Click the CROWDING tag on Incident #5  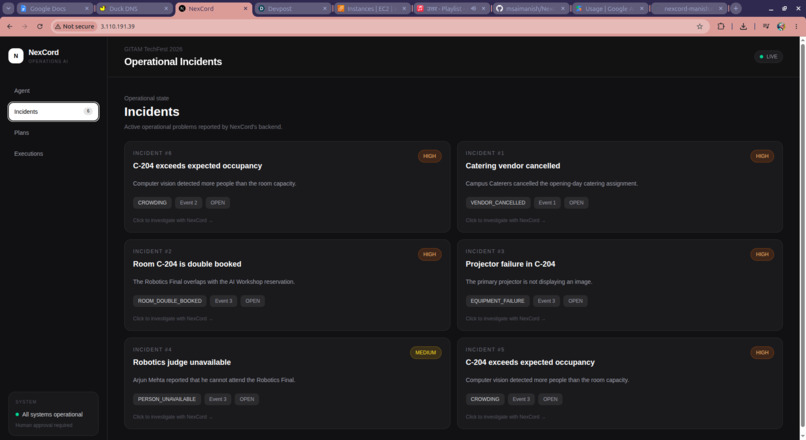click(x=485, y=399)
